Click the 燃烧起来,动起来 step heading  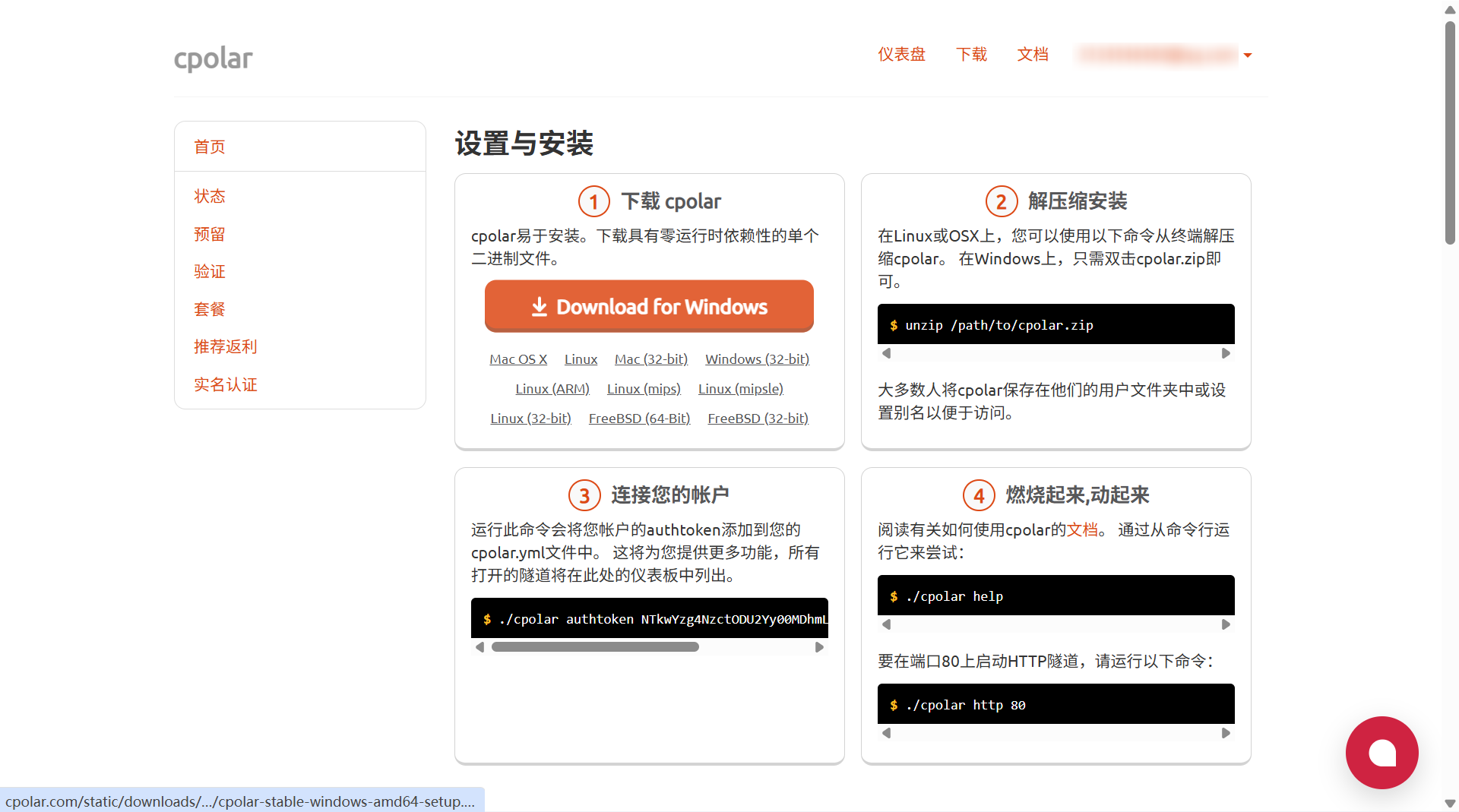(x=1078, y=495)
